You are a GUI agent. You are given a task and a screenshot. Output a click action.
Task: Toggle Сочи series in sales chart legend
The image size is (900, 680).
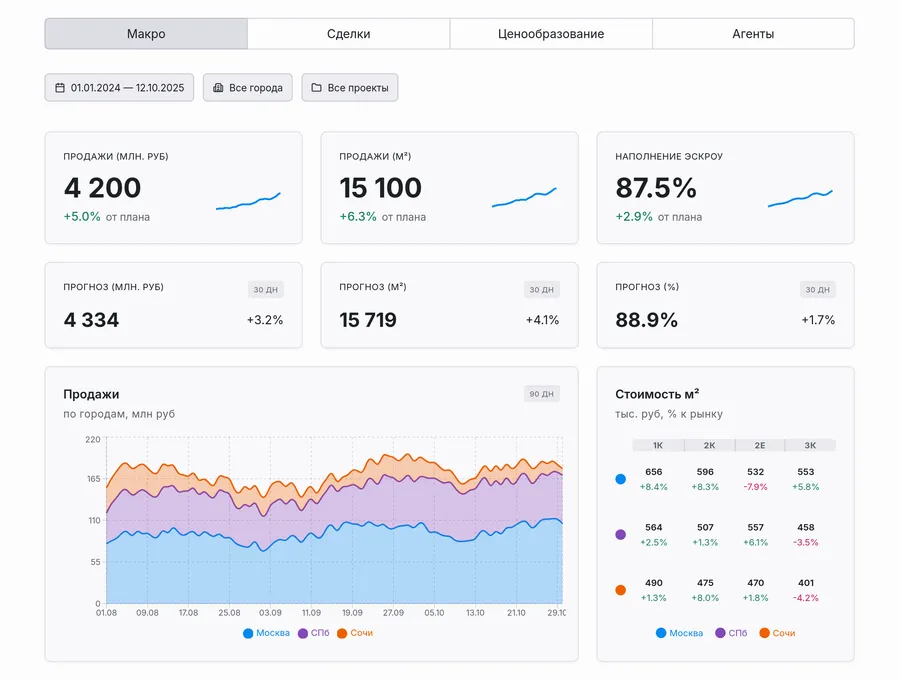pyautogui.click(x=354, y=633)
